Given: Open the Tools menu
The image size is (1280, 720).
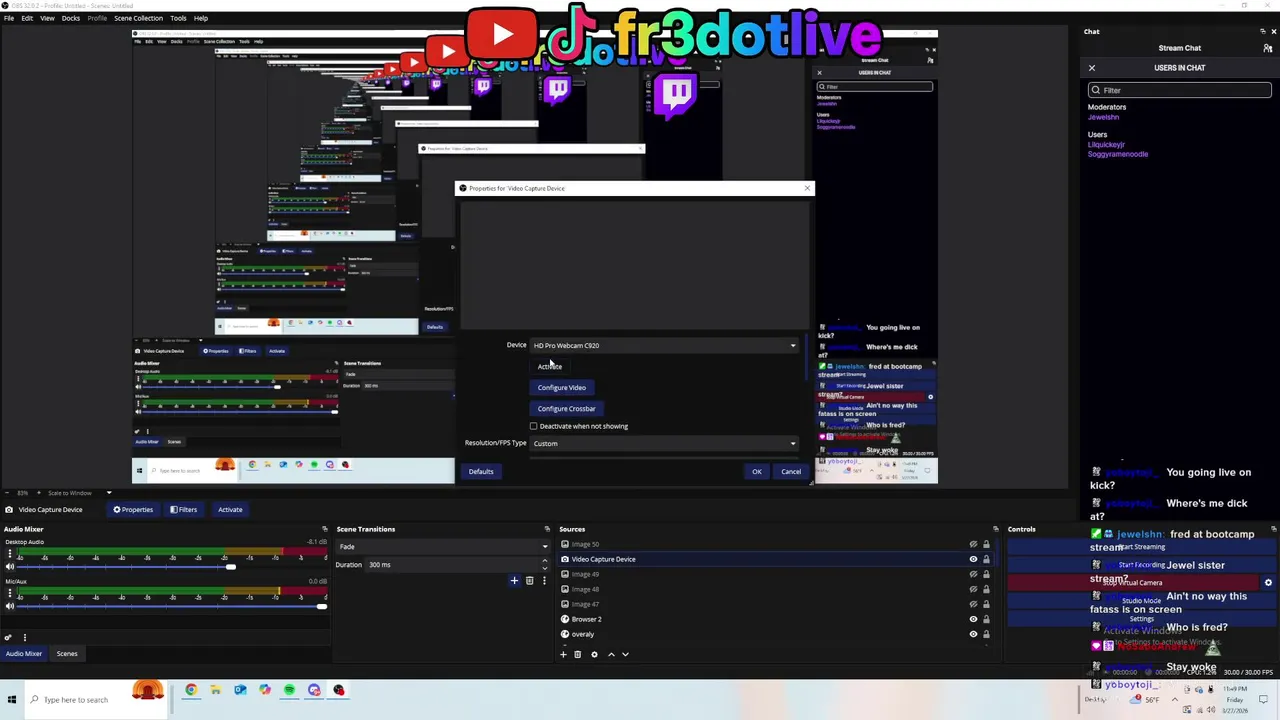Looking at the screenshot, I should point(178,18).
